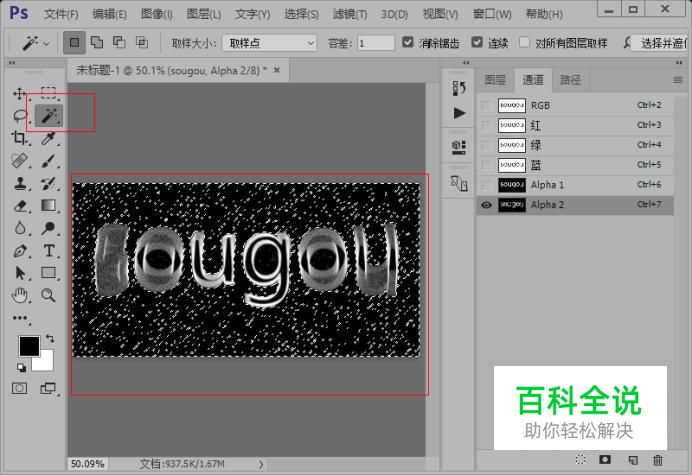This screenshot has height=475, width=692.
Task: Select the Blur tool
Action: click(x=19, y=228)
